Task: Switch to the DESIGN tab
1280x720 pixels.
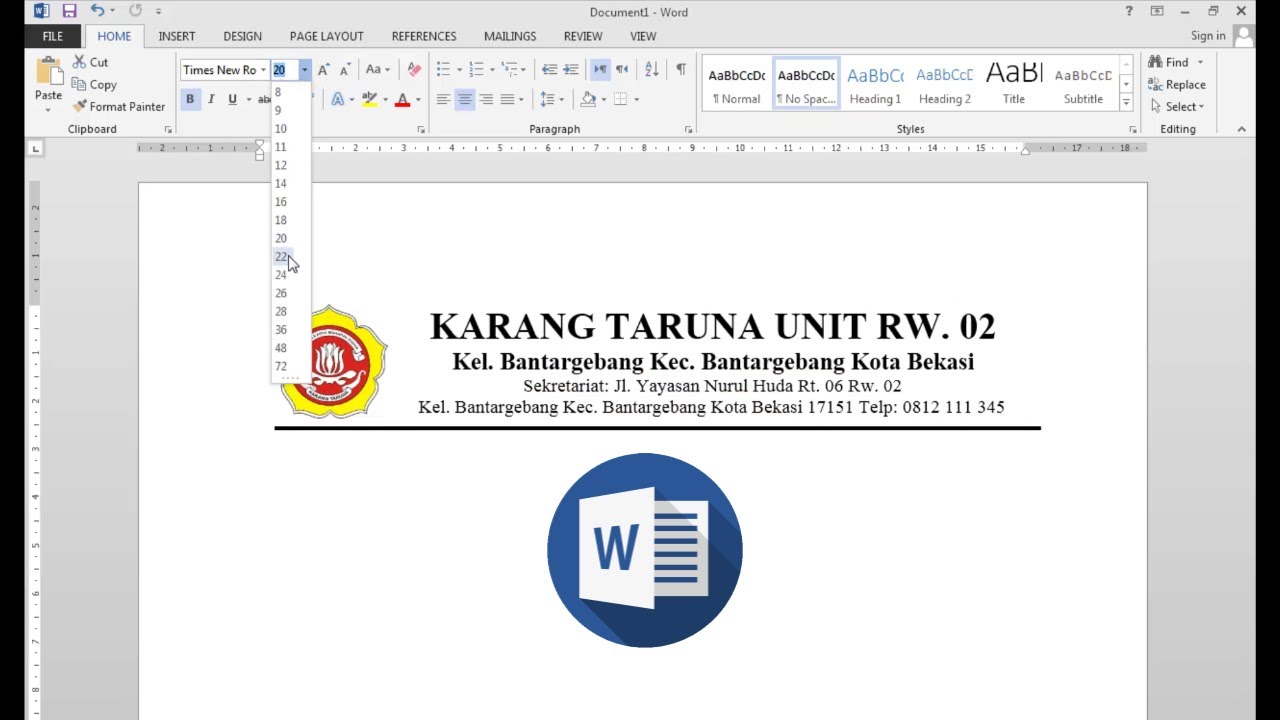Action: click(242, 36)
